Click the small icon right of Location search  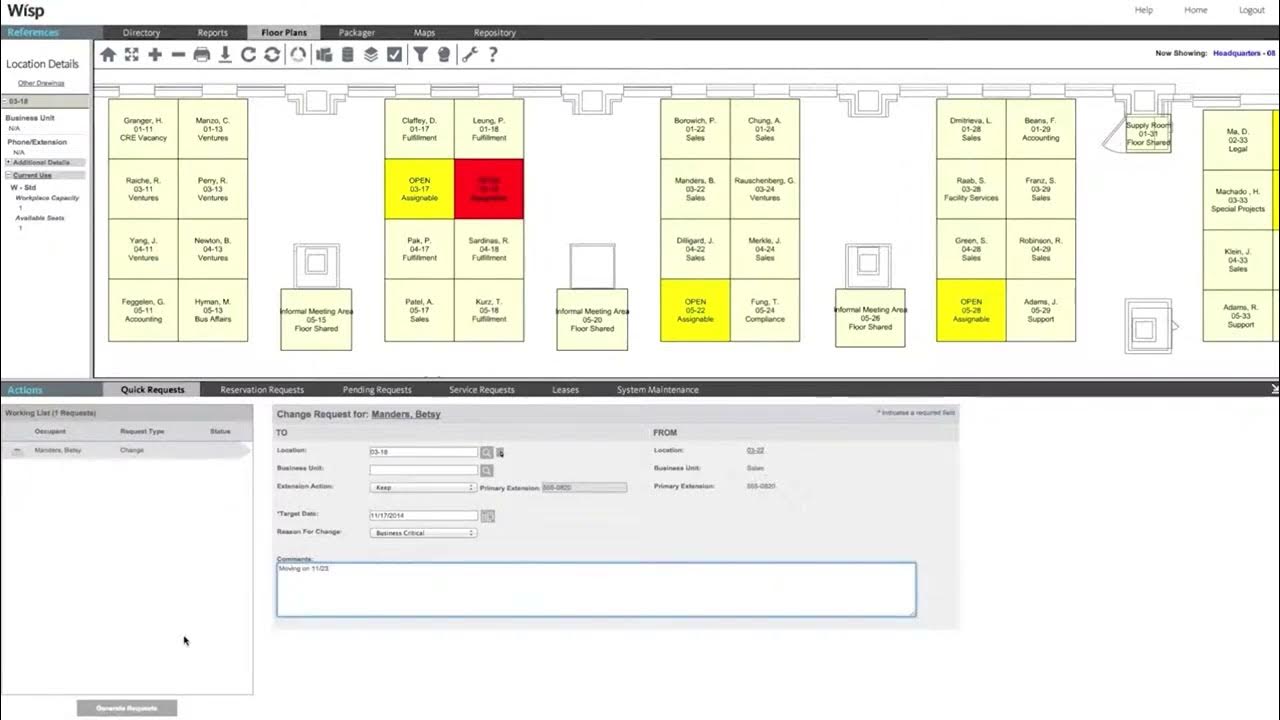click(x=500, y=453)
